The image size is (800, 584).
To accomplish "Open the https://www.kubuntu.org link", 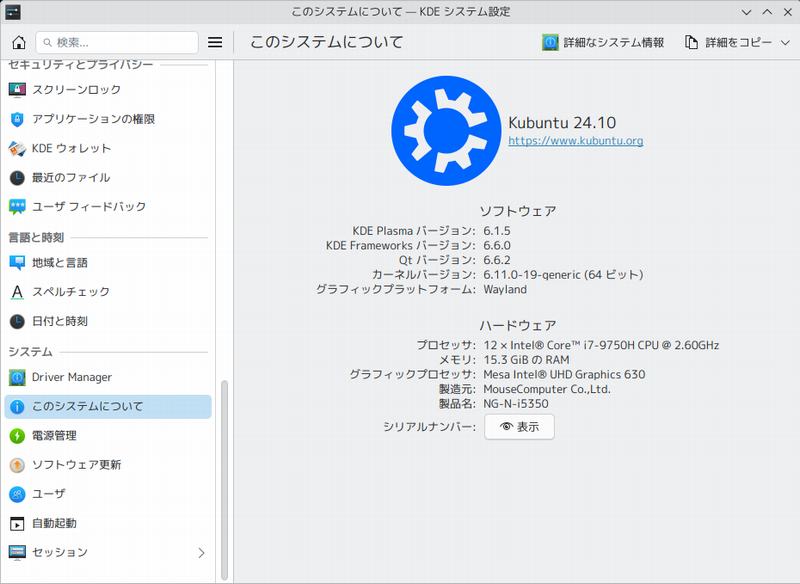I will [x=576, y=141].
